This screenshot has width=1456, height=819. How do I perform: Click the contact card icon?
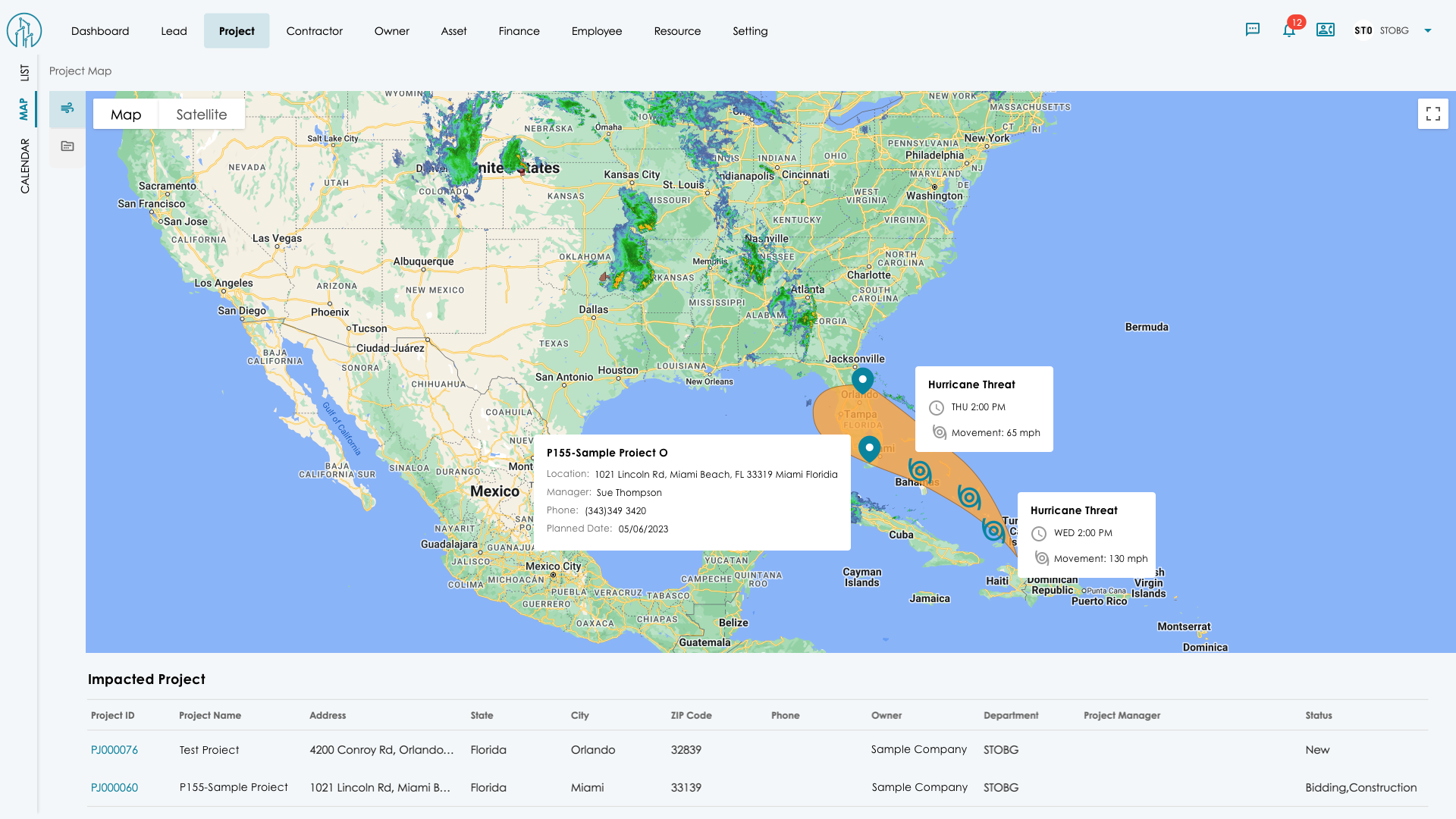click(1326, 30)
